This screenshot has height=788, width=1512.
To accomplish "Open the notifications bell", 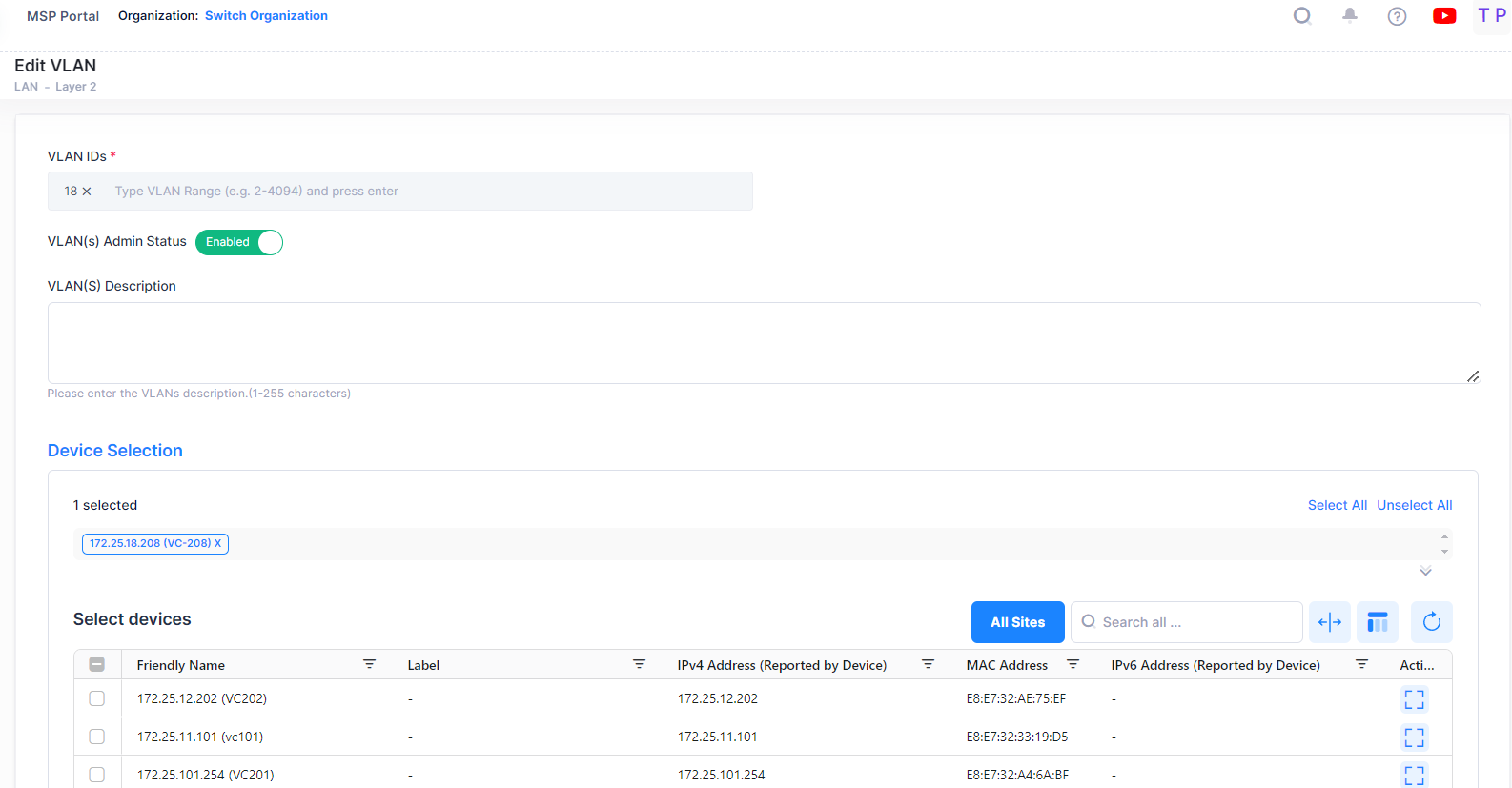I will point(1350,15).
